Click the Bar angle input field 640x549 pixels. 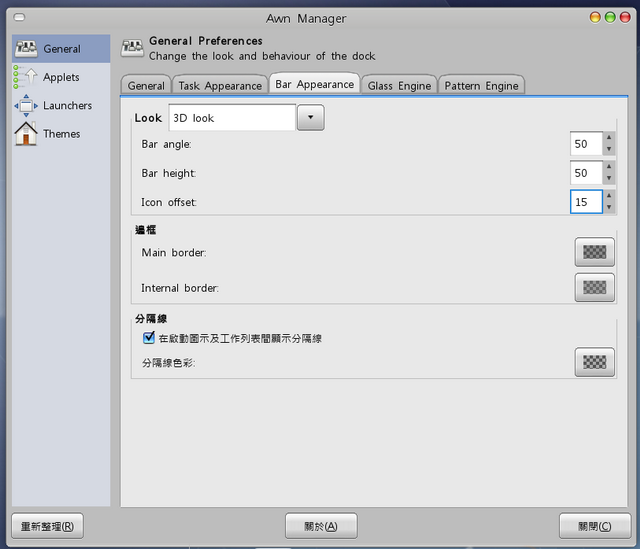click(586, 144)
